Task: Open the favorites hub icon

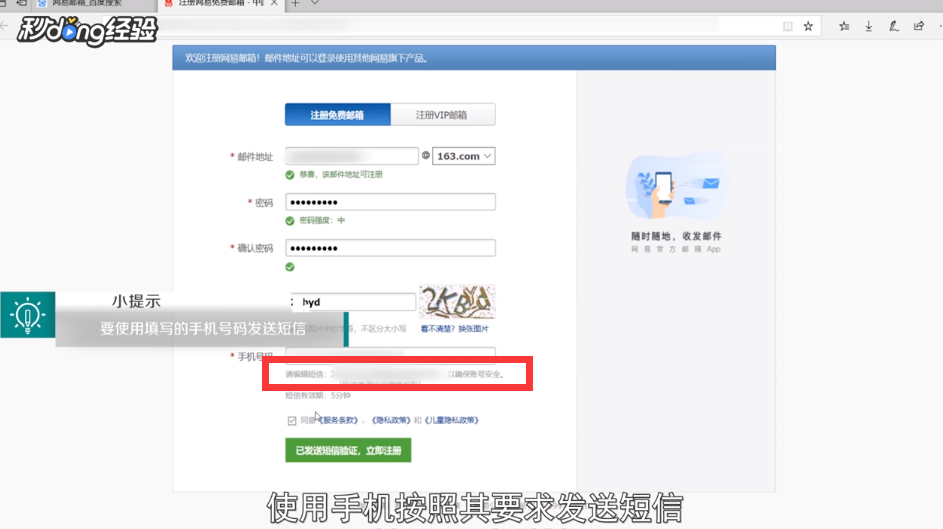Action: click(x=844, y=26)
